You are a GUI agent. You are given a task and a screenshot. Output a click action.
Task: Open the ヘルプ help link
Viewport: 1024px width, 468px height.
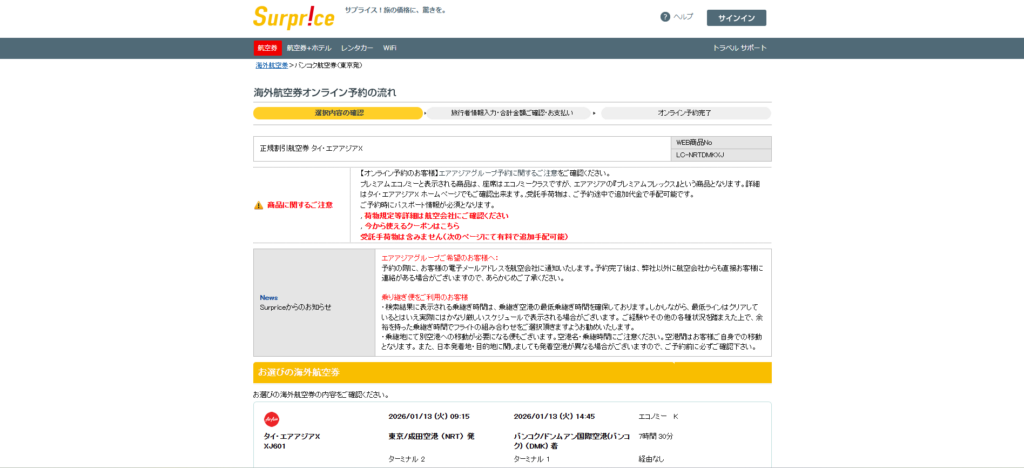point(683,17)
